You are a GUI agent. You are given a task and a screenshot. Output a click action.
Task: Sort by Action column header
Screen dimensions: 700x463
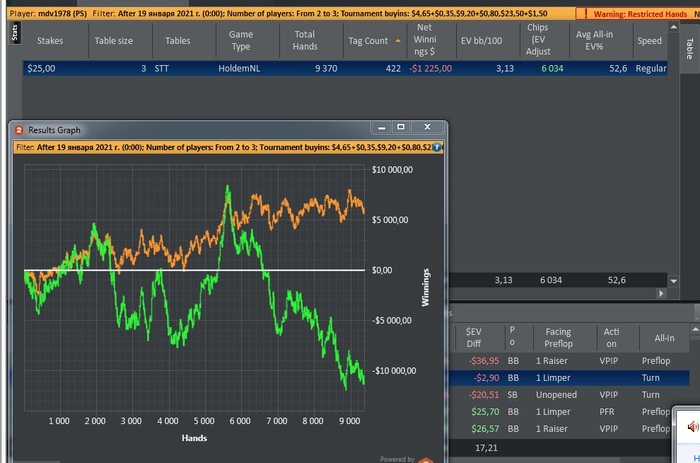[x=611, y=338]
